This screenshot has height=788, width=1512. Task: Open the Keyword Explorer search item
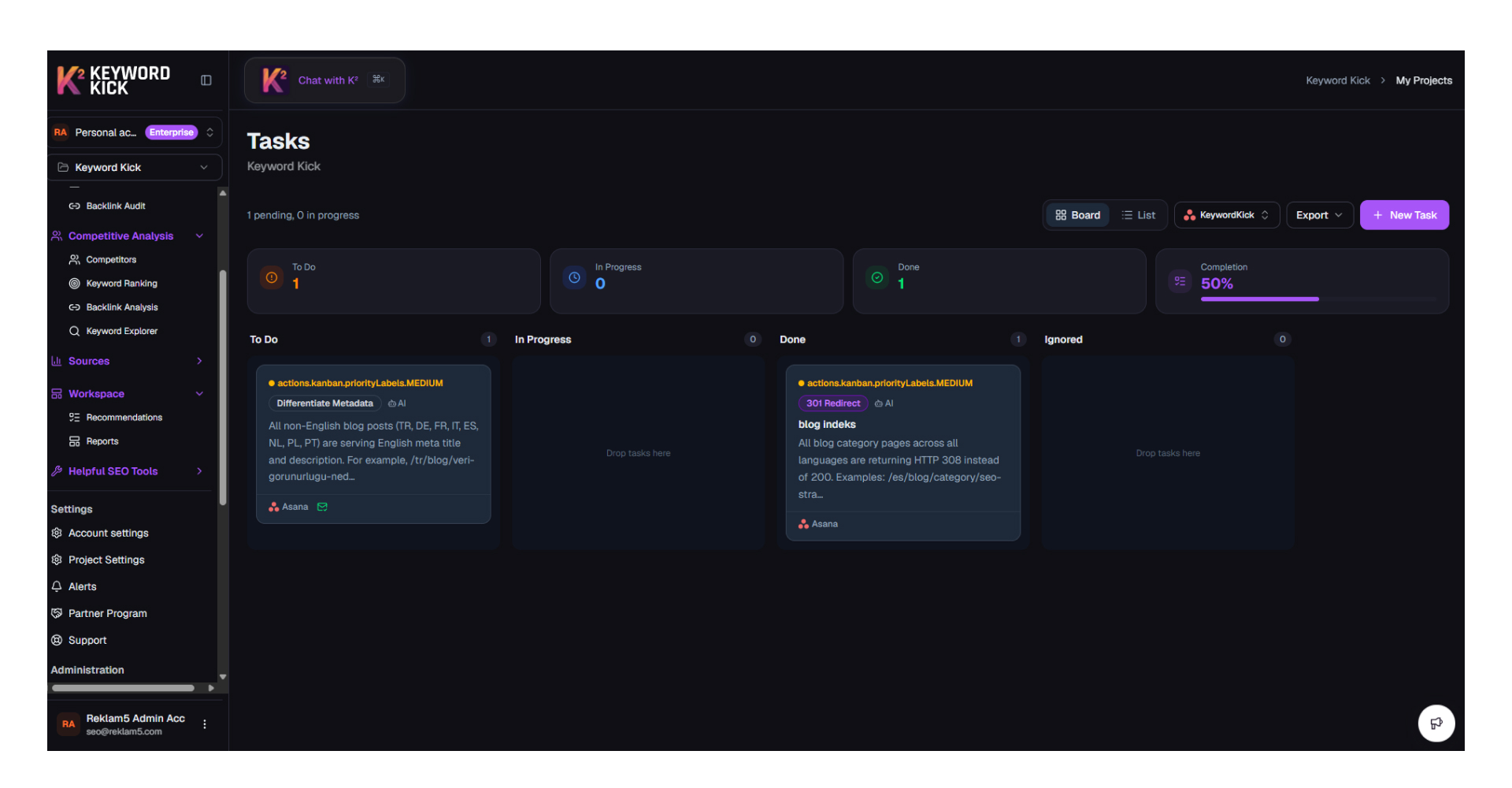121,331
